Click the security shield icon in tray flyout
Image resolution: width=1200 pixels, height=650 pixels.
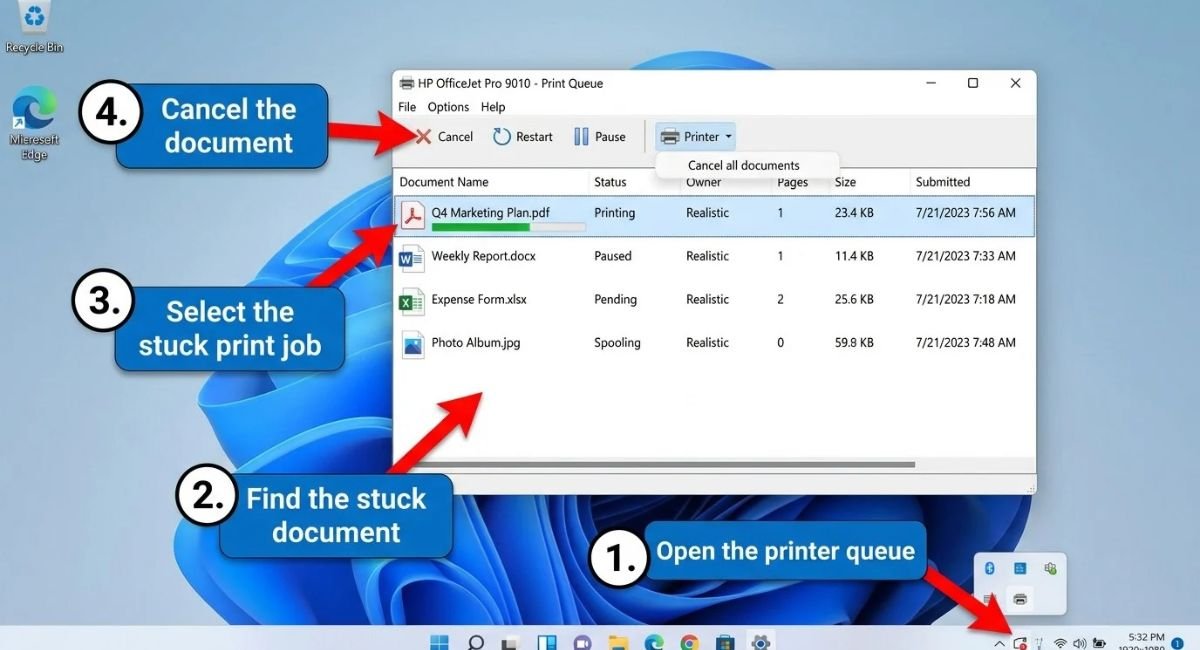[1050, 568]
